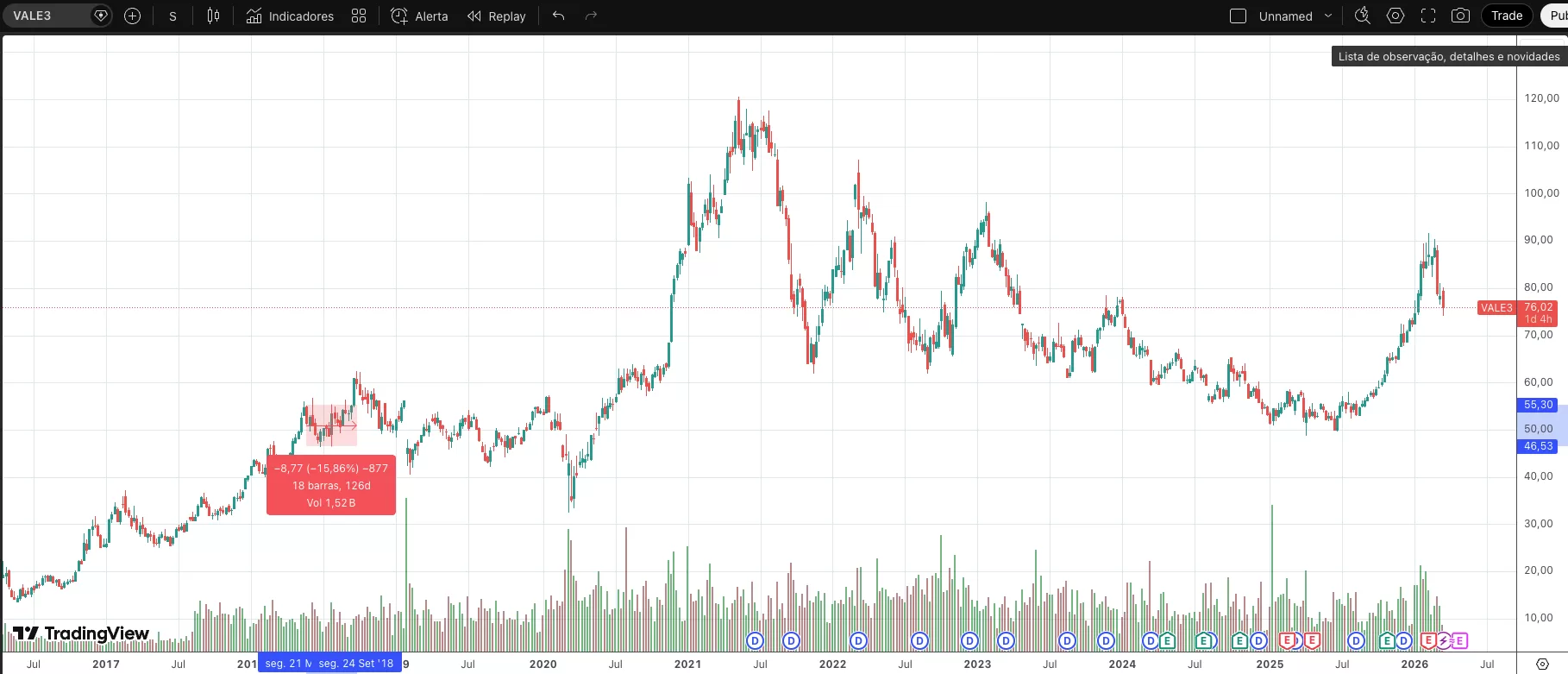This screenshot has width=1568, height=674.
Task: Click the VALE3 symbol search field
Action: click(57, 16)
